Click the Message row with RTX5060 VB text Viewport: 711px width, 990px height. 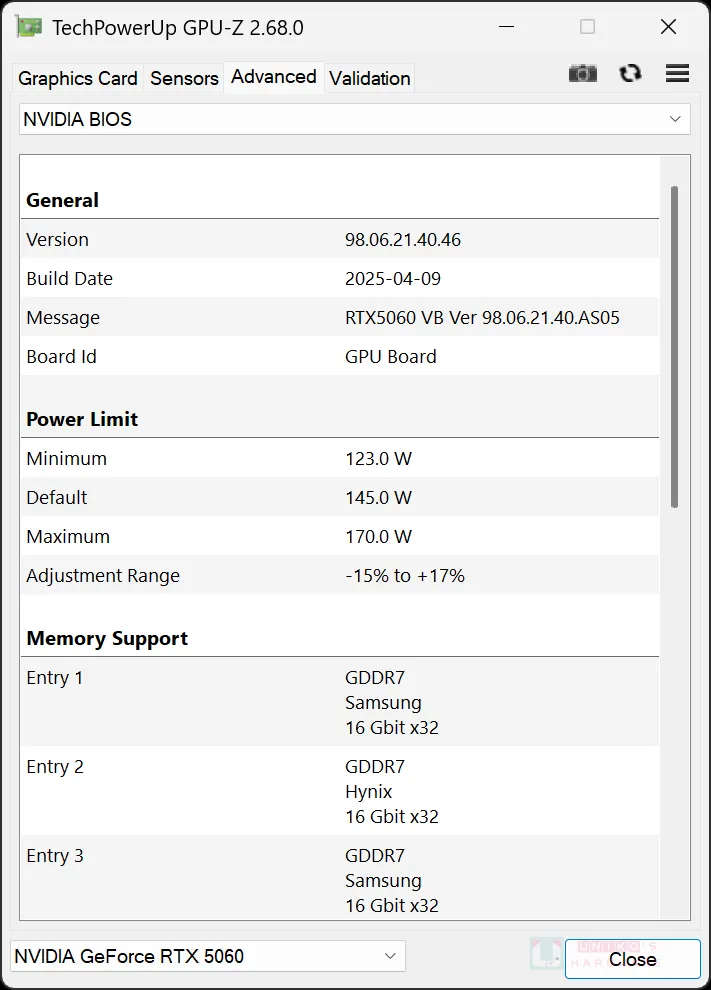tap(340, 318)
